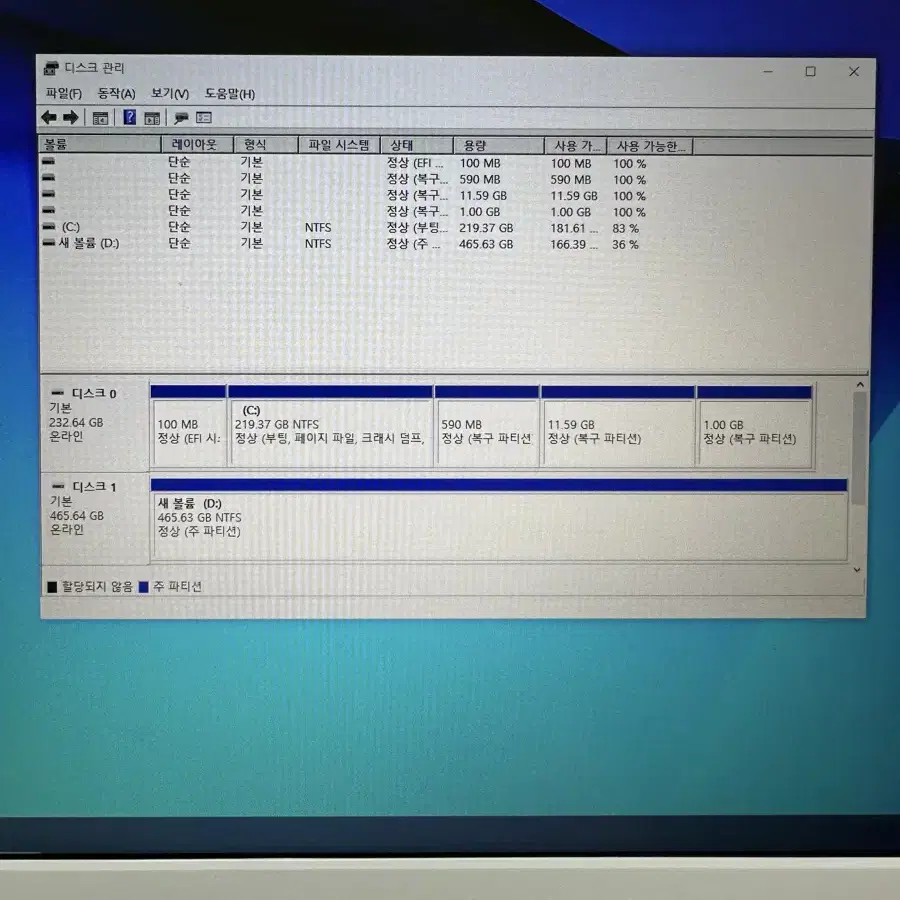This screenshot has height=900, width=900.
Task: Click the 219.37 GB capacity cell
Action: click(486, 228)
